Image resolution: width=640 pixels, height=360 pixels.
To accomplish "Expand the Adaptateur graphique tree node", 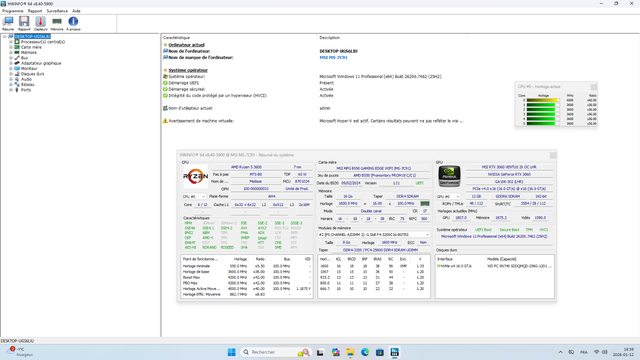I will pos(11,63).
